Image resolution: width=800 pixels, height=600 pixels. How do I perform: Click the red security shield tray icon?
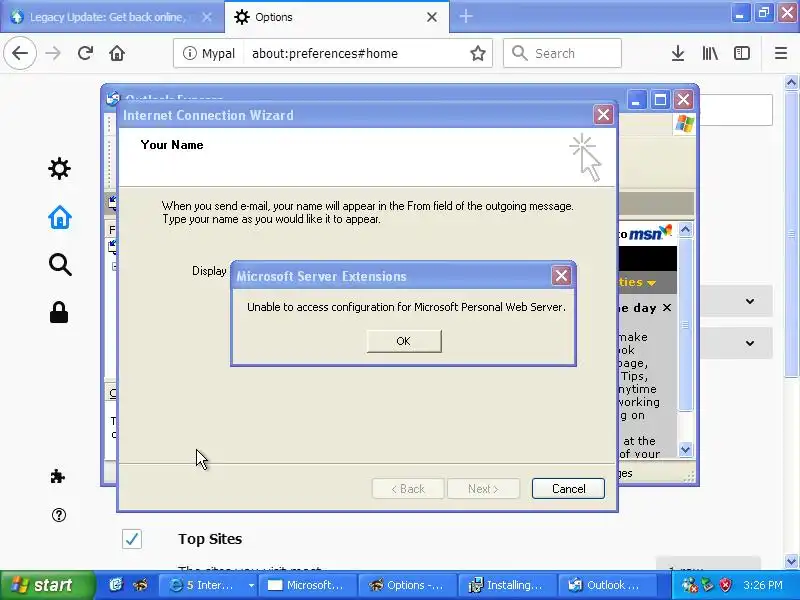(x=726, y=585)
